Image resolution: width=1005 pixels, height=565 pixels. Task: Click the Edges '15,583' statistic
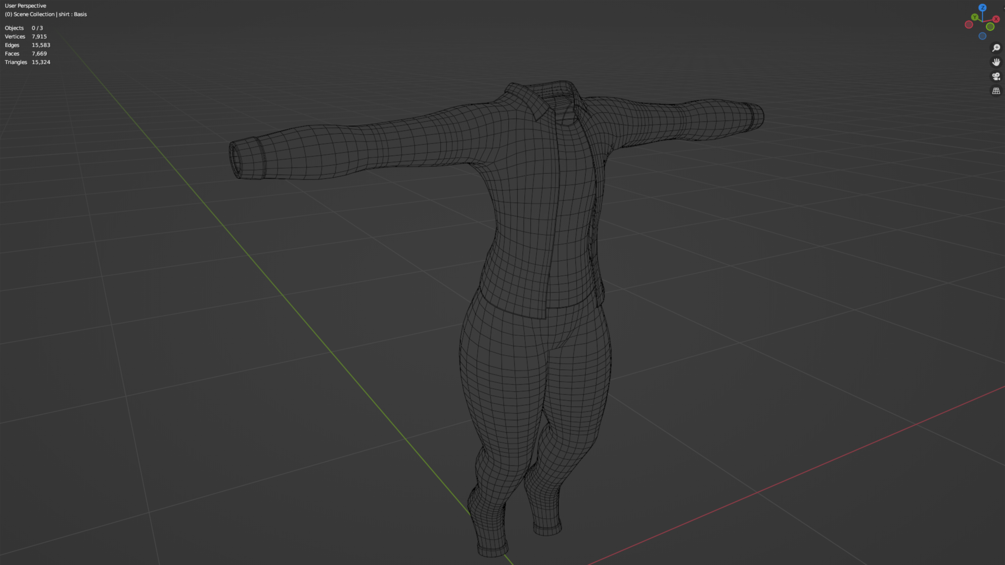tap(41, 45)
